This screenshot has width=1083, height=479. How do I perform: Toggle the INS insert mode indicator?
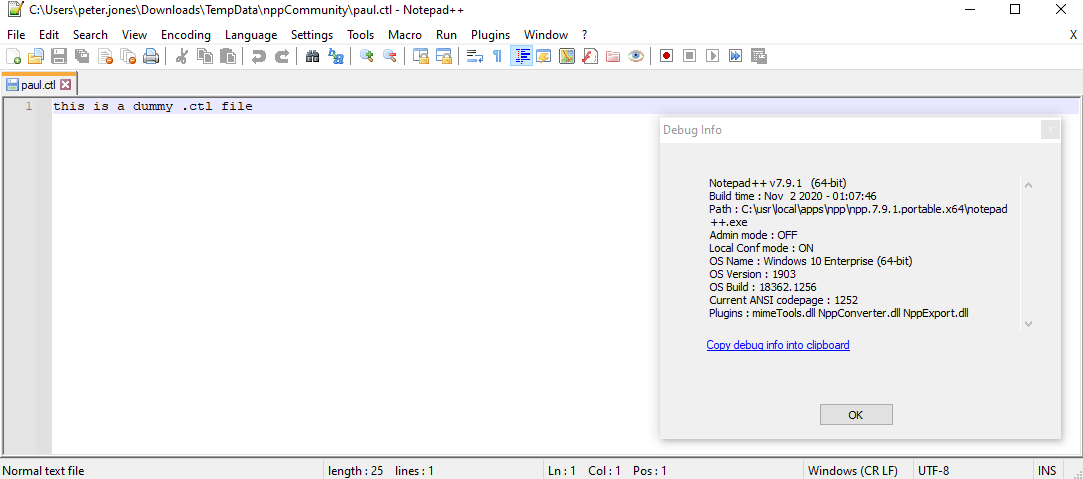click(x=1046, y=471)
